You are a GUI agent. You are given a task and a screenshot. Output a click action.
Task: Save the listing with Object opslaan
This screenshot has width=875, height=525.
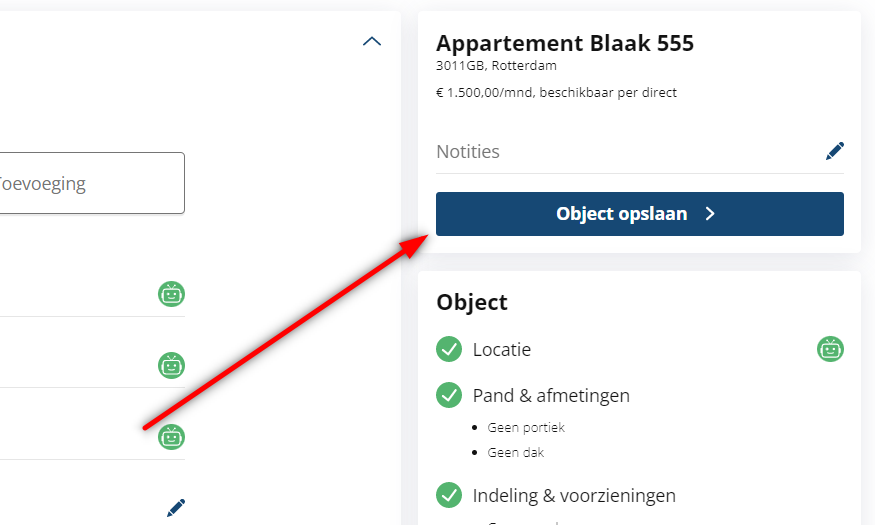click(x=640, y=214)
